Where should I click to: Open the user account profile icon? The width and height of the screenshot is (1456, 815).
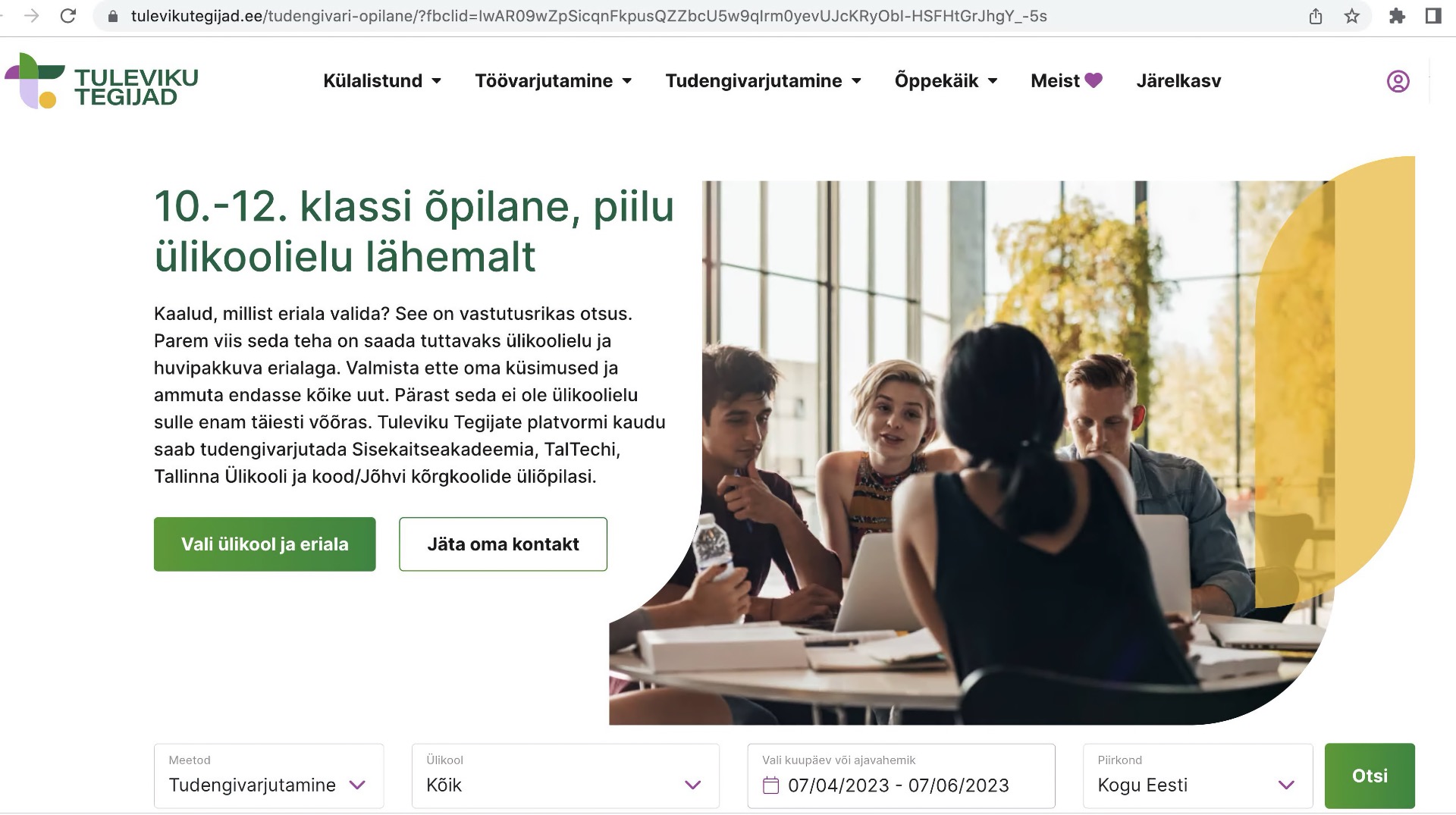coord(1398,81)
